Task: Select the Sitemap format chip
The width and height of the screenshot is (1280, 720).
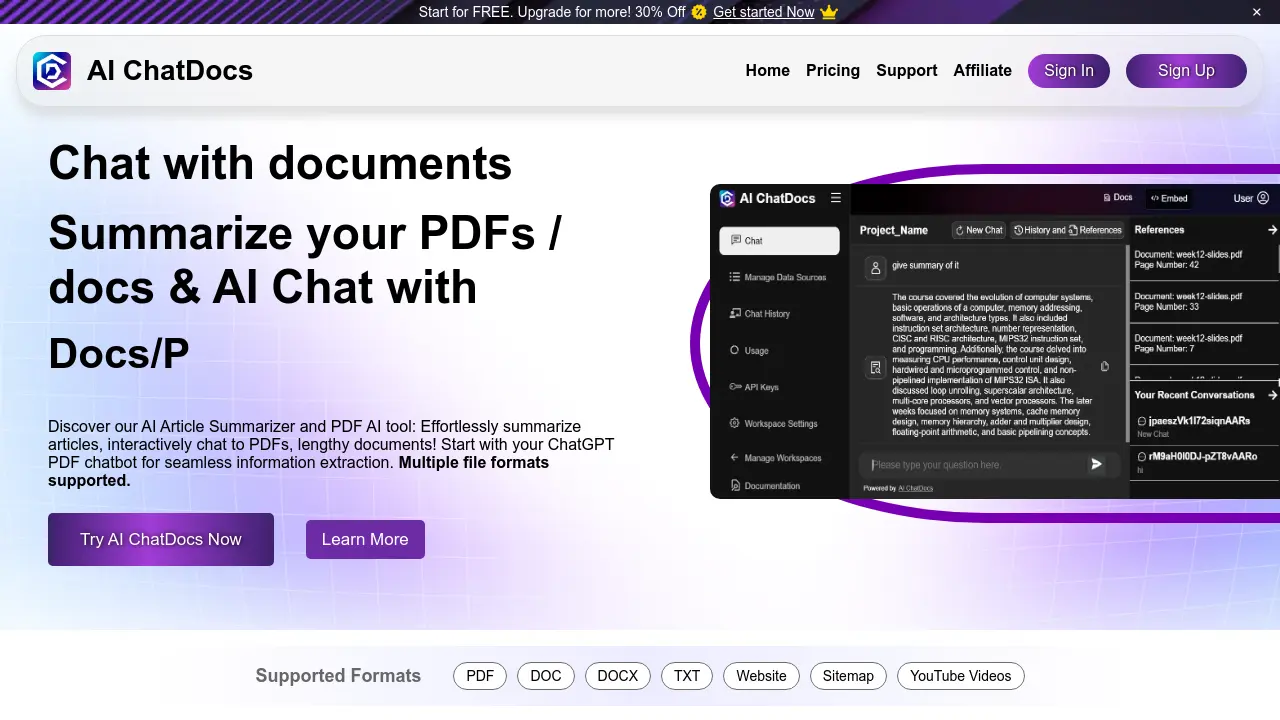Action: point(848,676)
